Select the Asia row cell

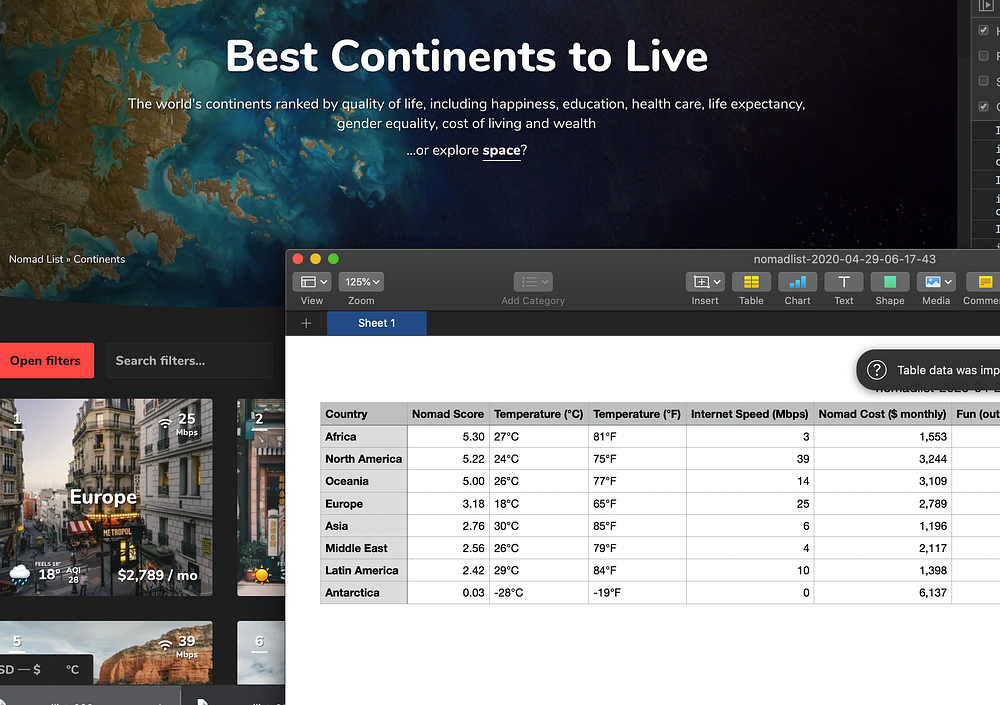coord(364,526)
